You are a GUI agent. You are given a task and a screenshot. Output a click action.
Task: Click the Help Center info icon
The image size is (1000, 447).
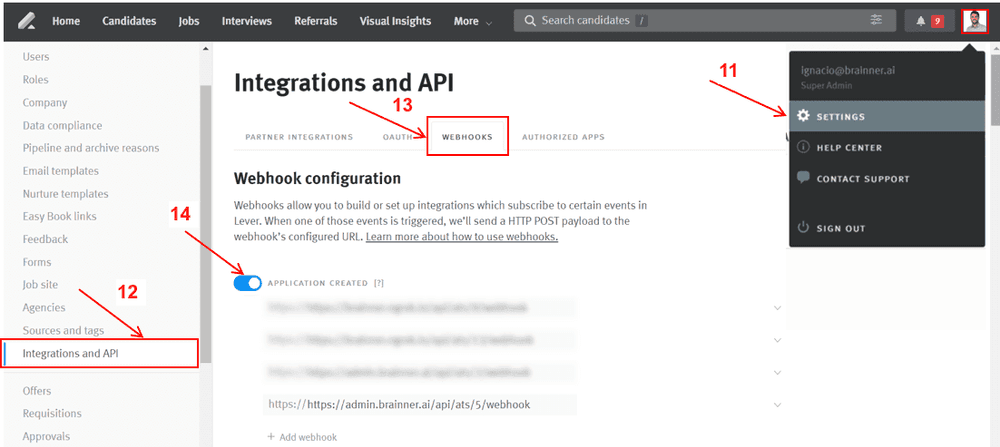point(803,148)
